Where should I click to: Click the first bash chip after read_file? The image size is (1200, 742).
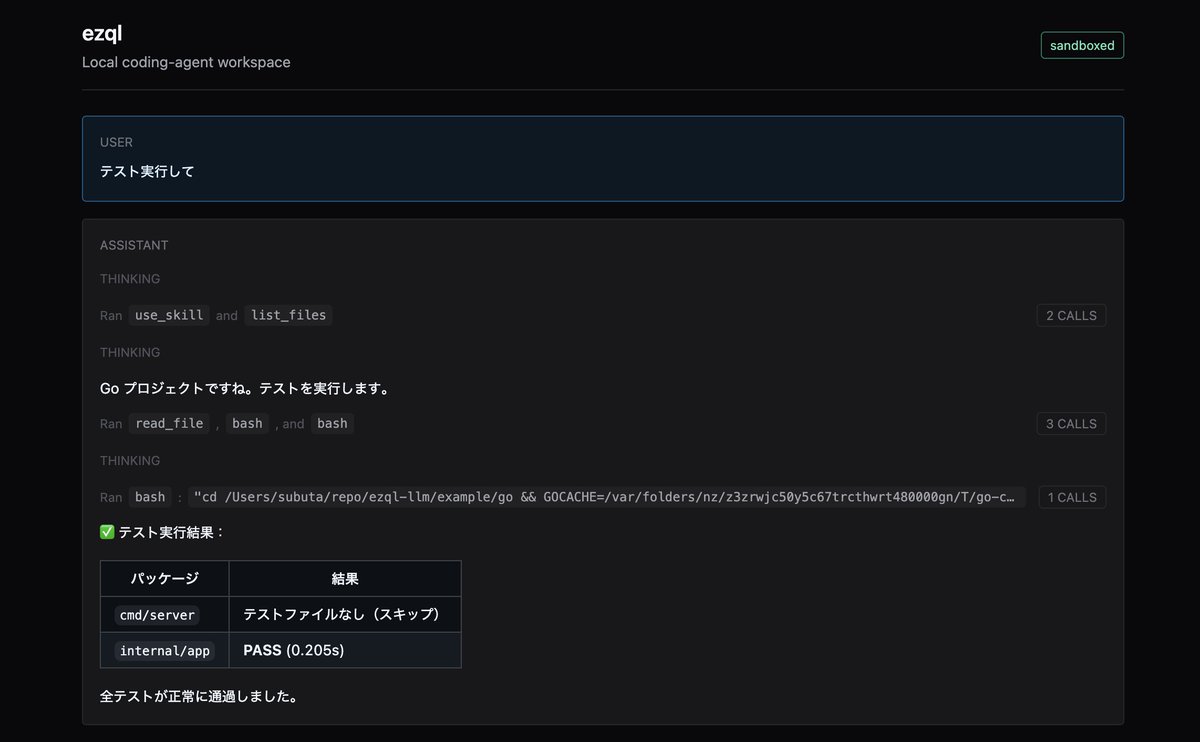(247, 423)
